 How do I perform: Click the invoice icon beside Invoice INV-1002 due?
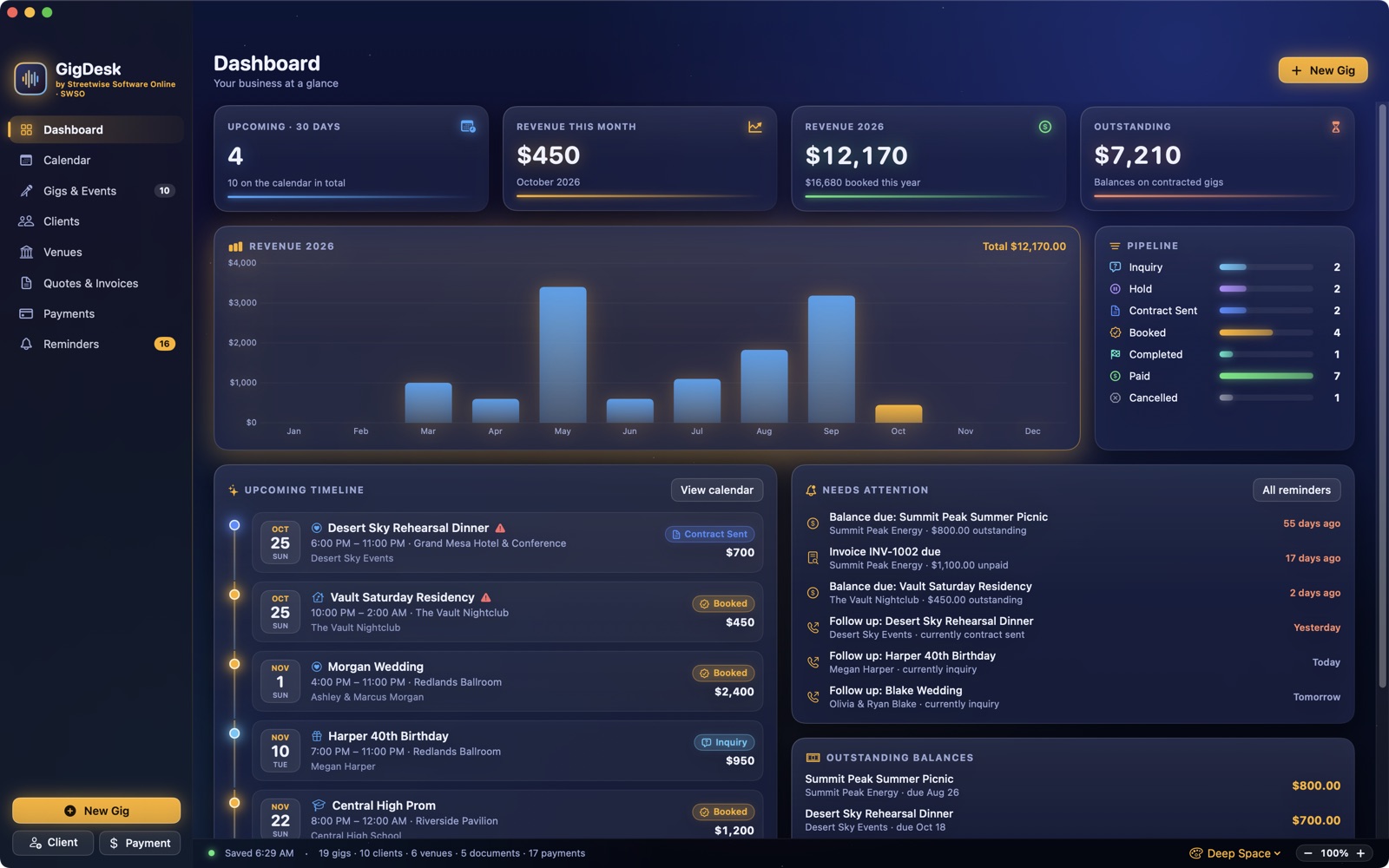813,558
